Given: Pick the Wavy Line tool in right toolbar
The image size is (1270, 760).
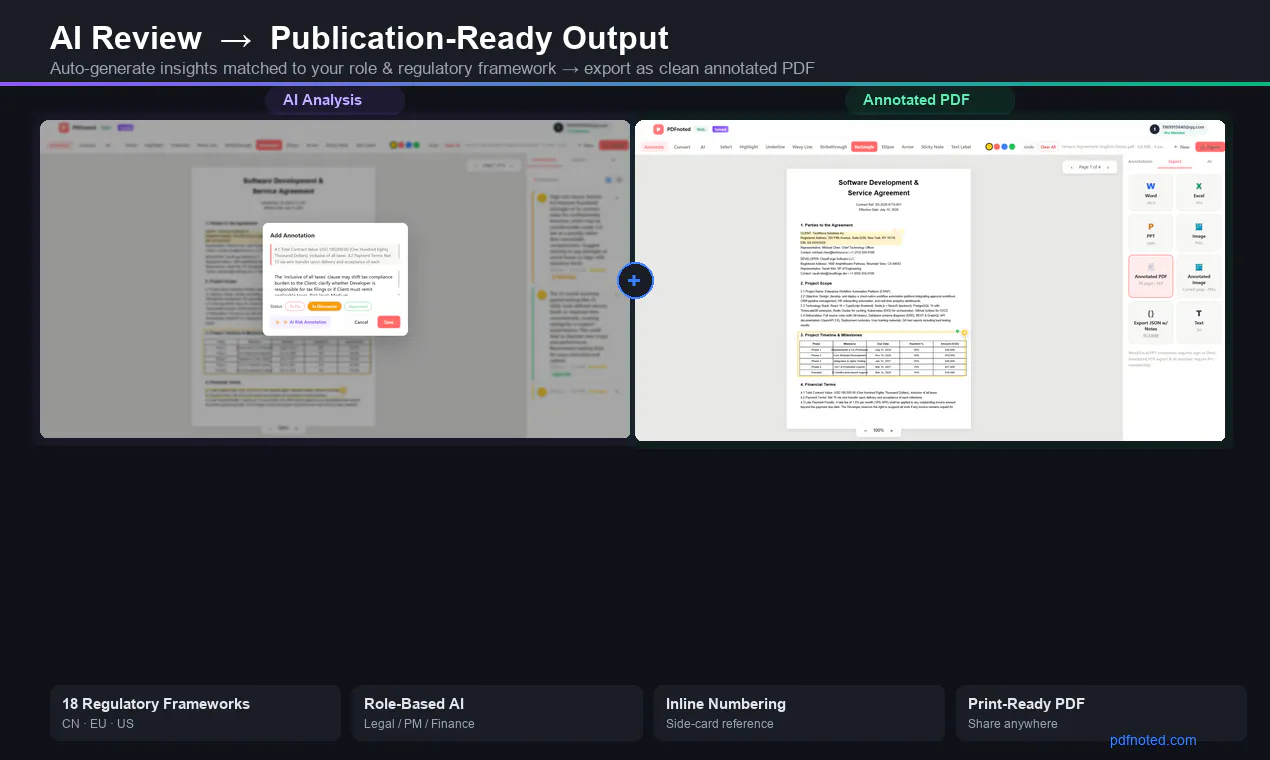Looking at the screenshot, I should (x=802, y=147).
